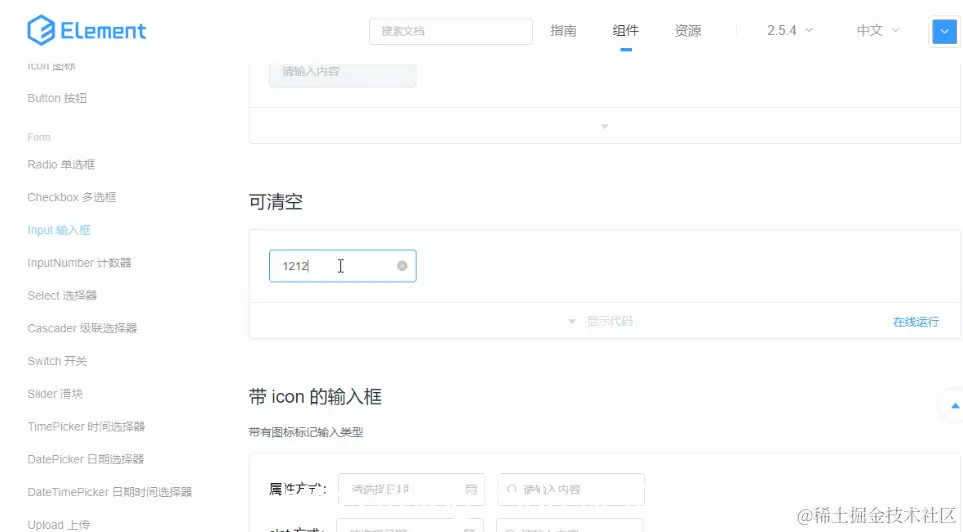Image resolution: width=963 pixels, height=532 pixels.
Task: Go to Button 按钮 in sidebar
Action: tap(57, 98)
